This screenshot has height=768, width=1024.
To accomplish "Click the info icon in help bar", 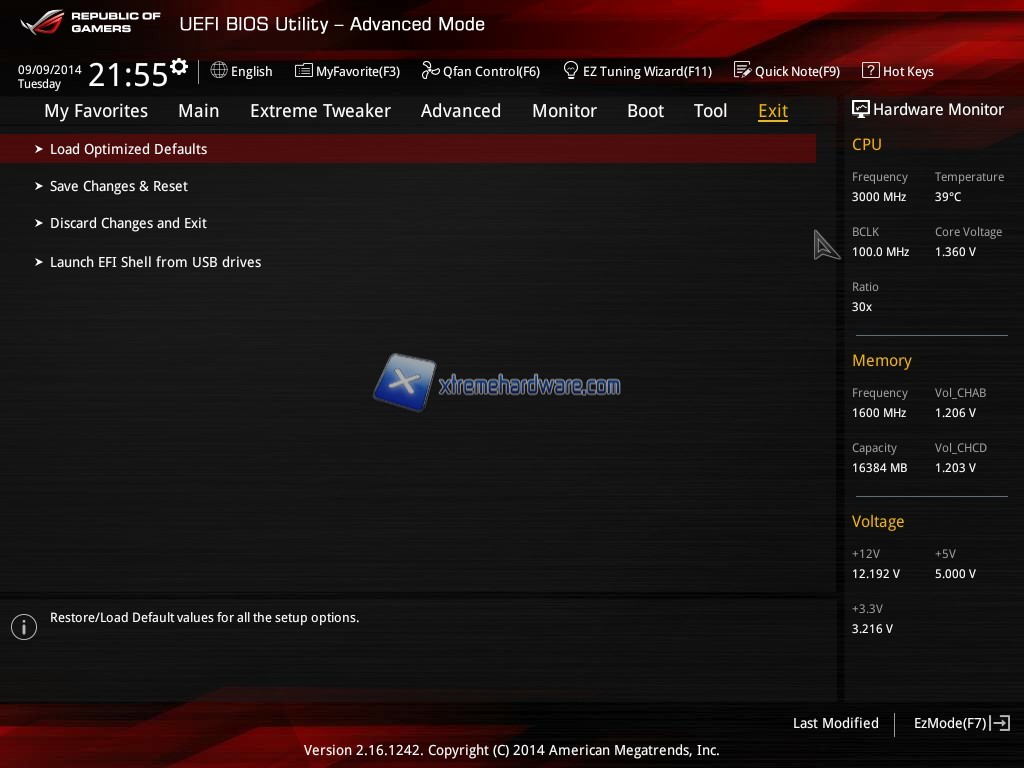I will [x=23, y=627].
